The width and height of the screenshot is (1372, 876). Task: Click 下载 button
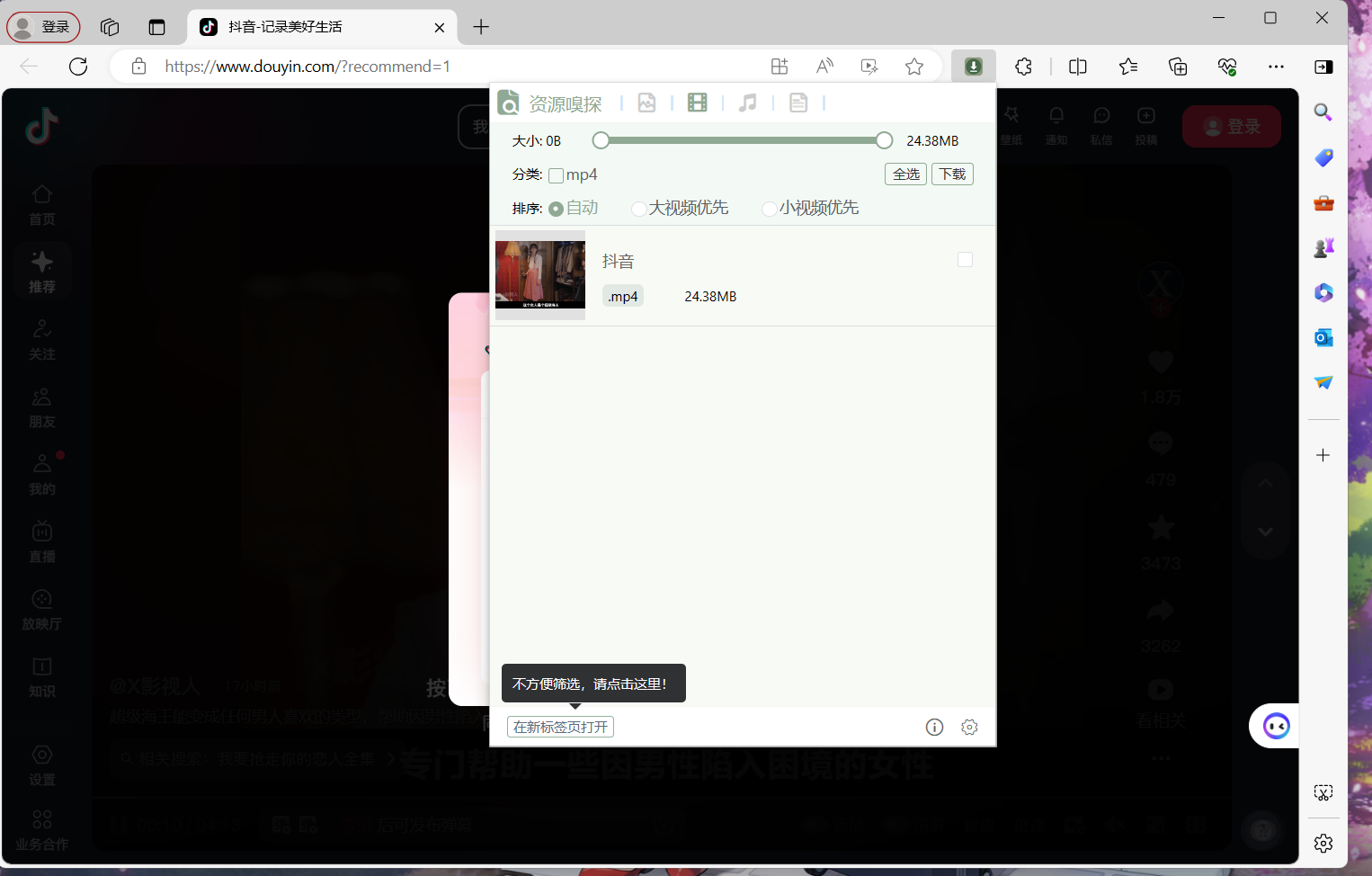pos(953,174)
